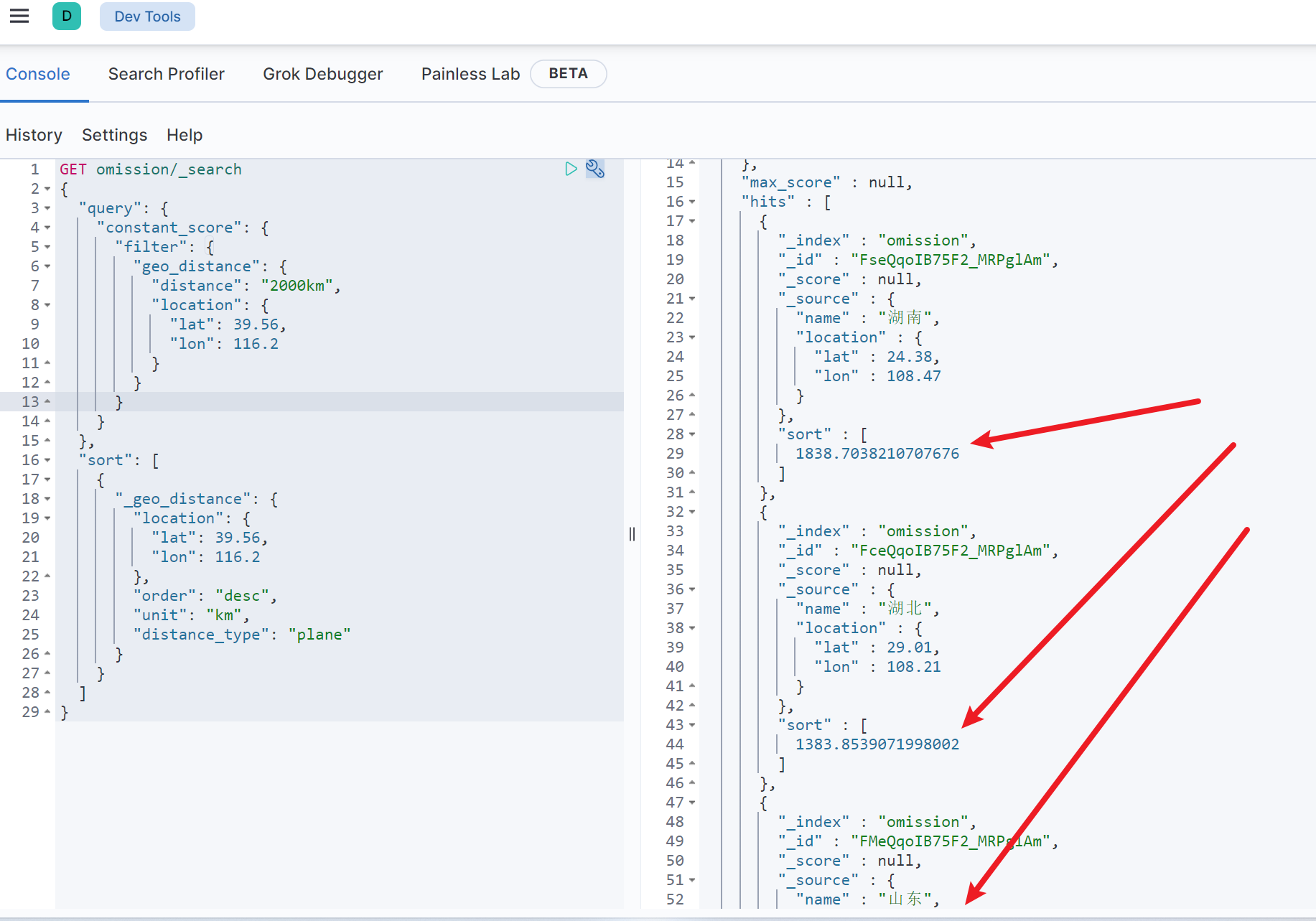Collapse hits fold at output line 16
The image size is (1316, 921).
coord(692,202)
